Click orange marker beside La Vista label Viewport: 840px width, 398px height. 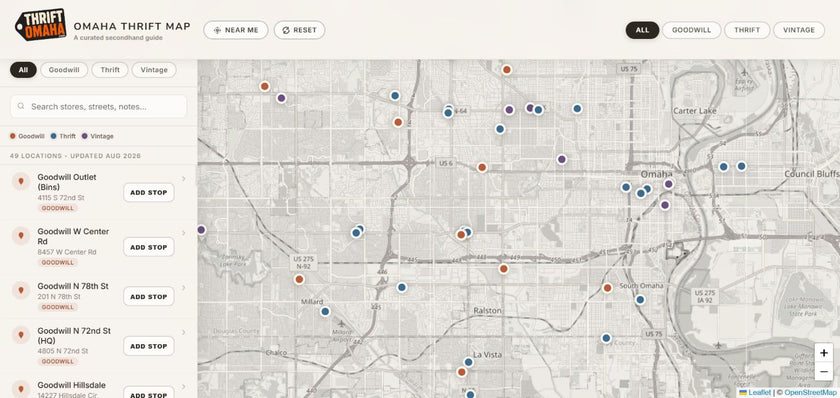[x=461, y=371]
